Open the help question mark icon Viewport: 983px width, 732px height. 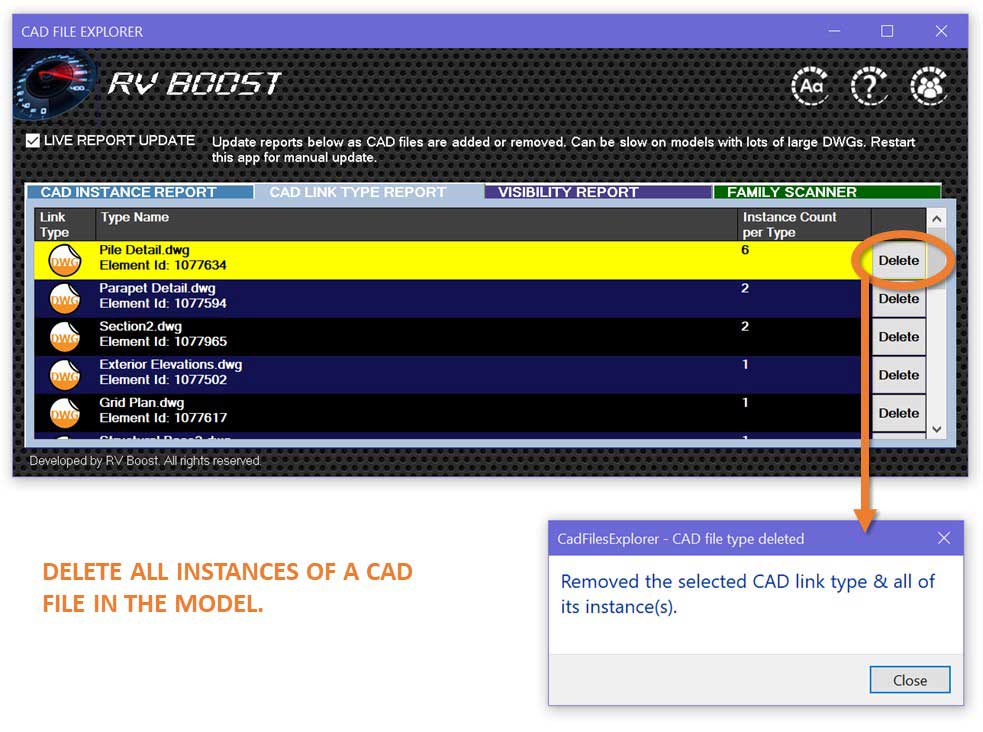869,86
